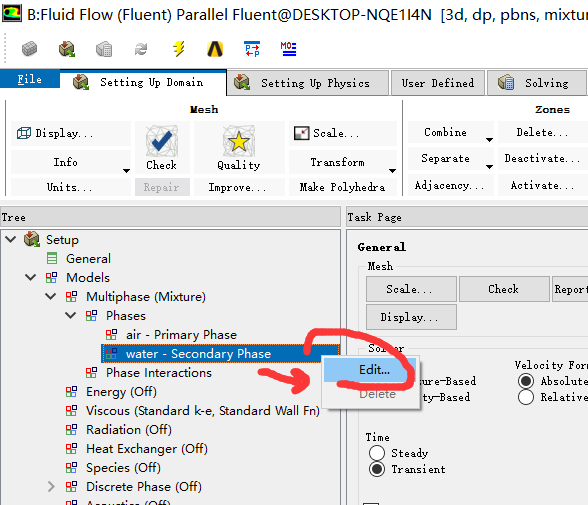Click Activate... zones button
This screenshot has height=505, width=588.
click(x=542, y=185)
